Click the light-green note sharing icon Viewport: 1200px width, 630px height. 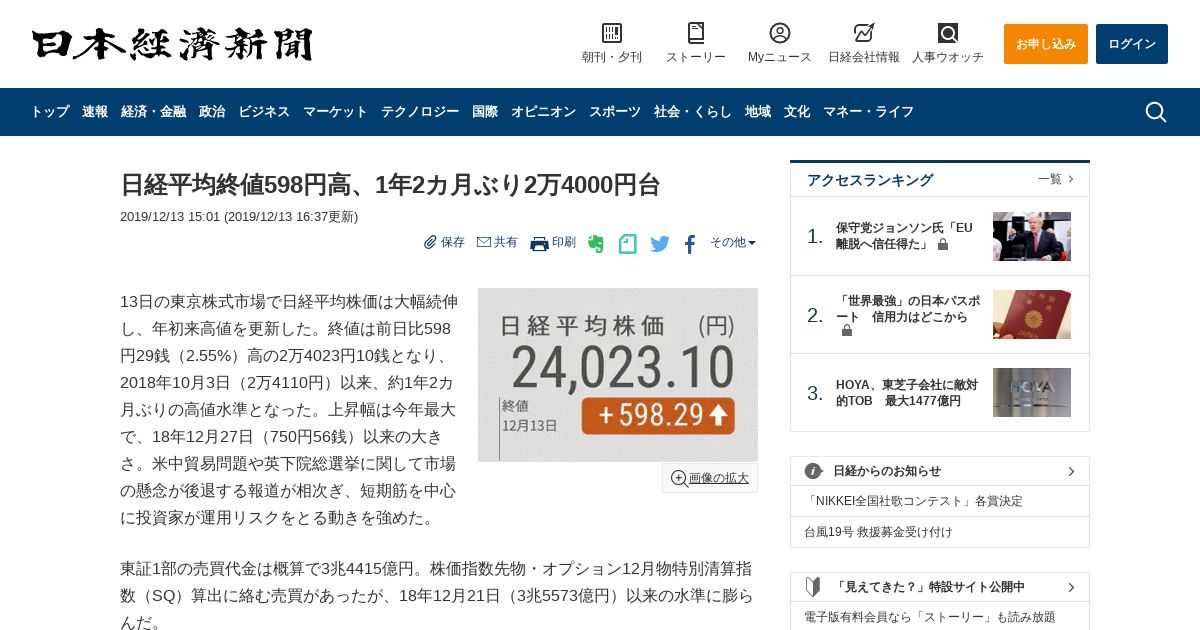[x=628, y=244]
